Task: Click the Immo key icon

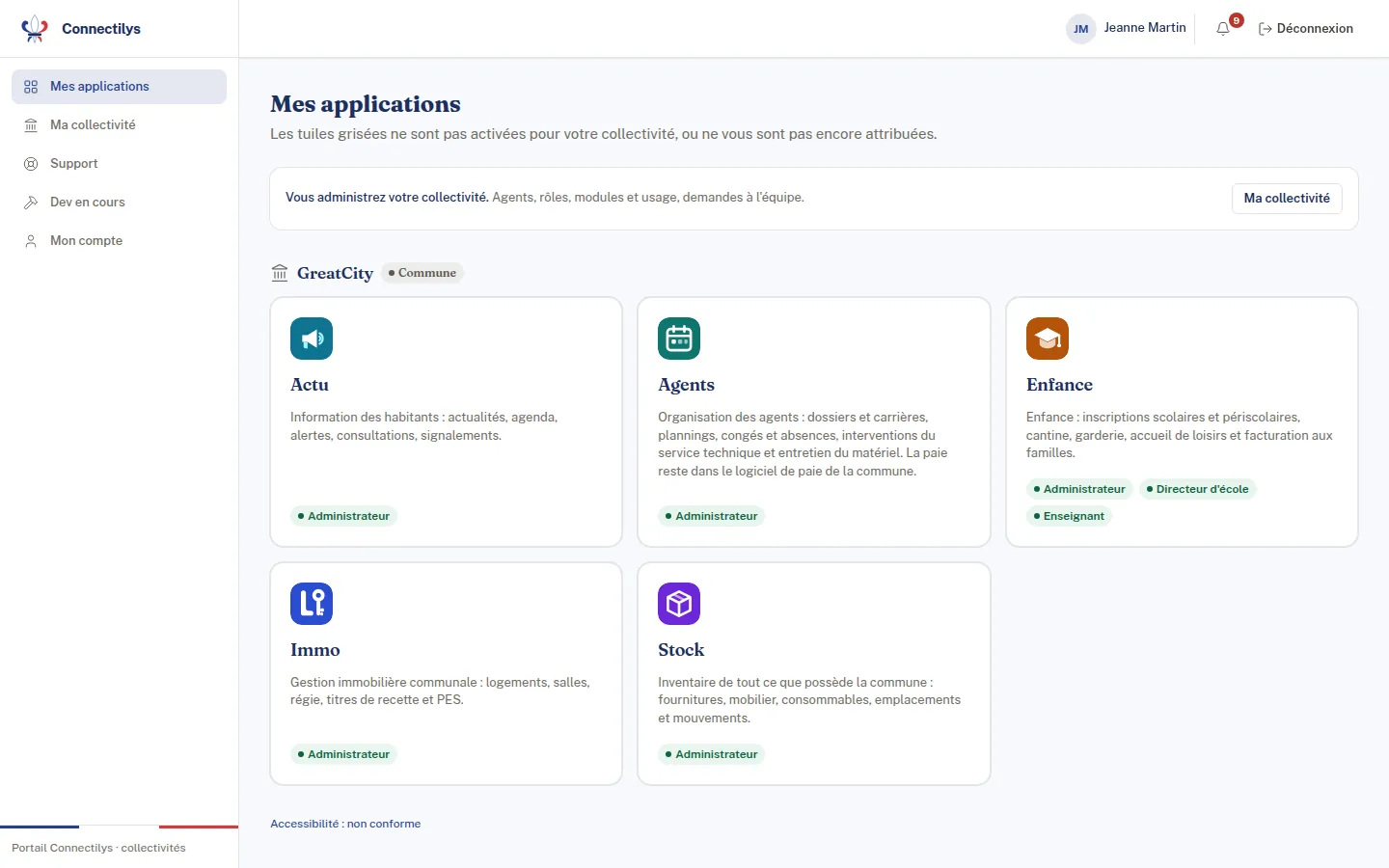Action: pos(312,604)
